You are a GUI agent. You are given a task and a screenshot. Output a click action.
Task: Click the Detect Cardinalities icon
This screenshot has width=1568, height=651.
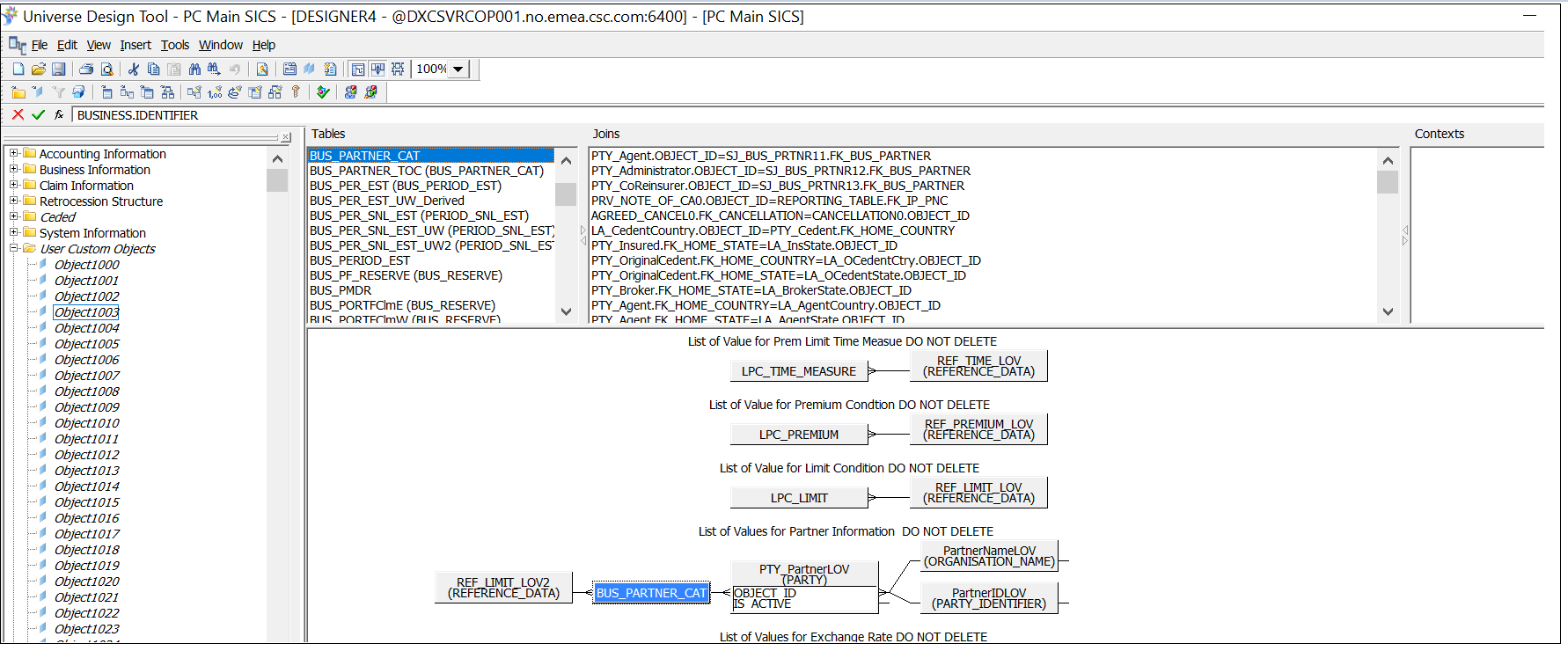[215, 91]
